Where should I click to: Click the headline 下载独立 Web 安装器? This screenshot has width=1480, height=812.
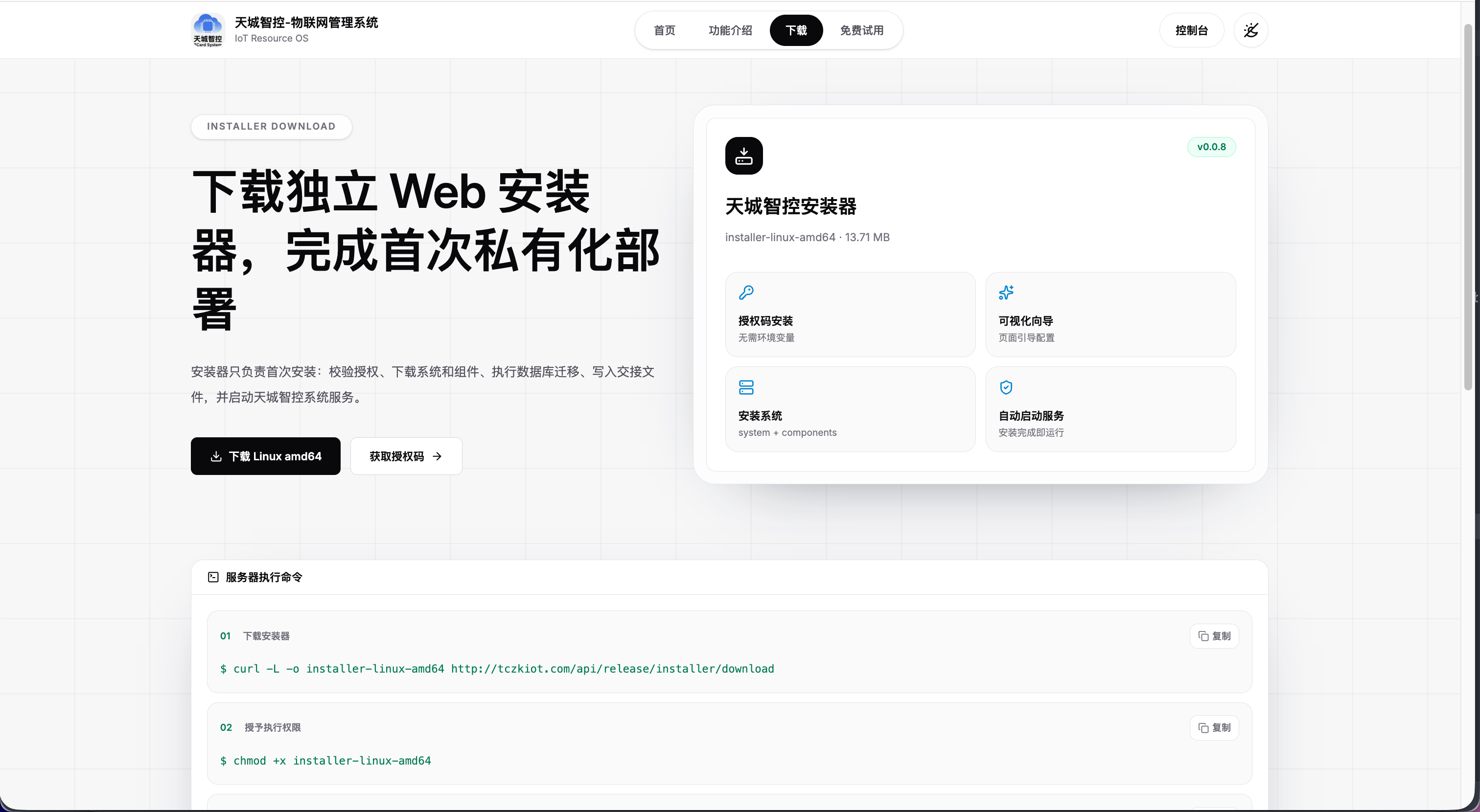pos(425,250)
